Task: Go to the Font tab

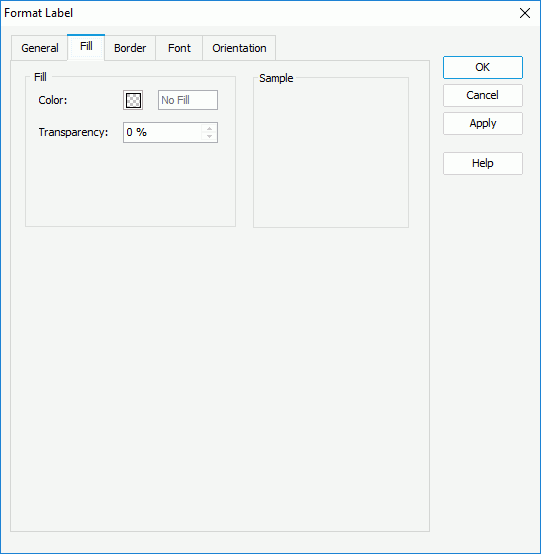Action: pyautogui.click(x=179, y=48)
